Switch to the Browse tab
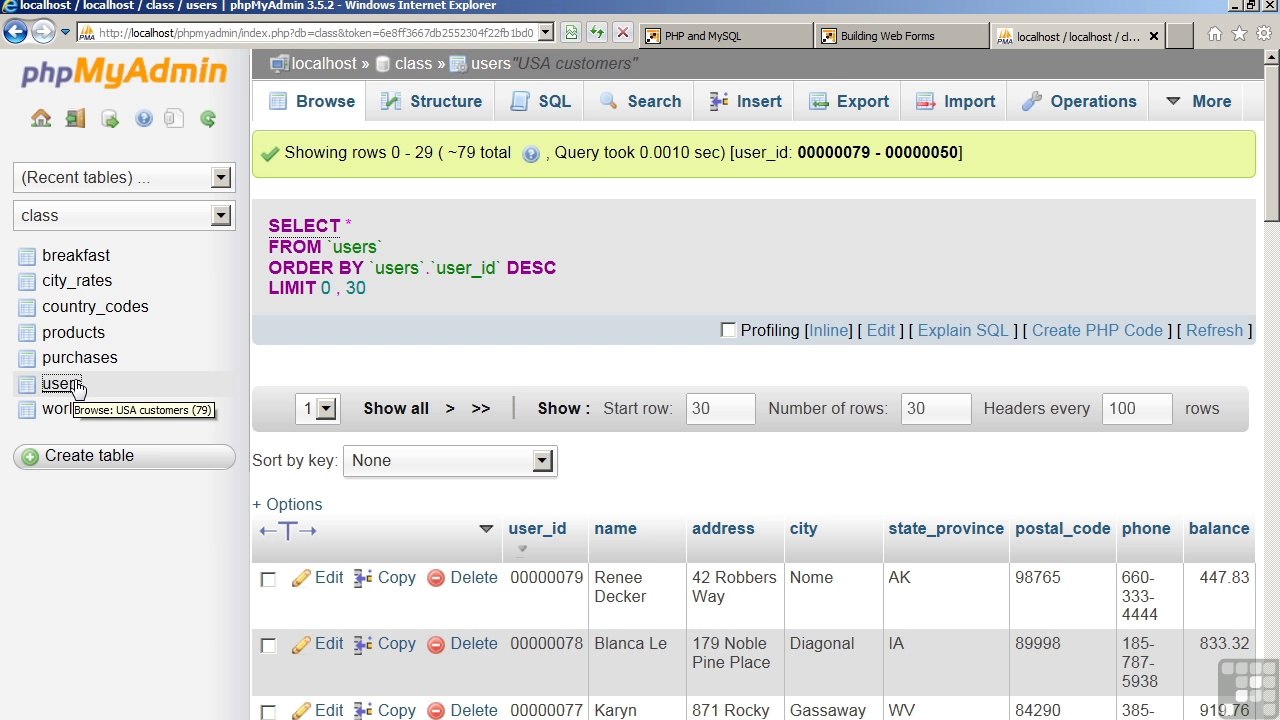This screenshot has height=720, width=1280. (312, 102)
